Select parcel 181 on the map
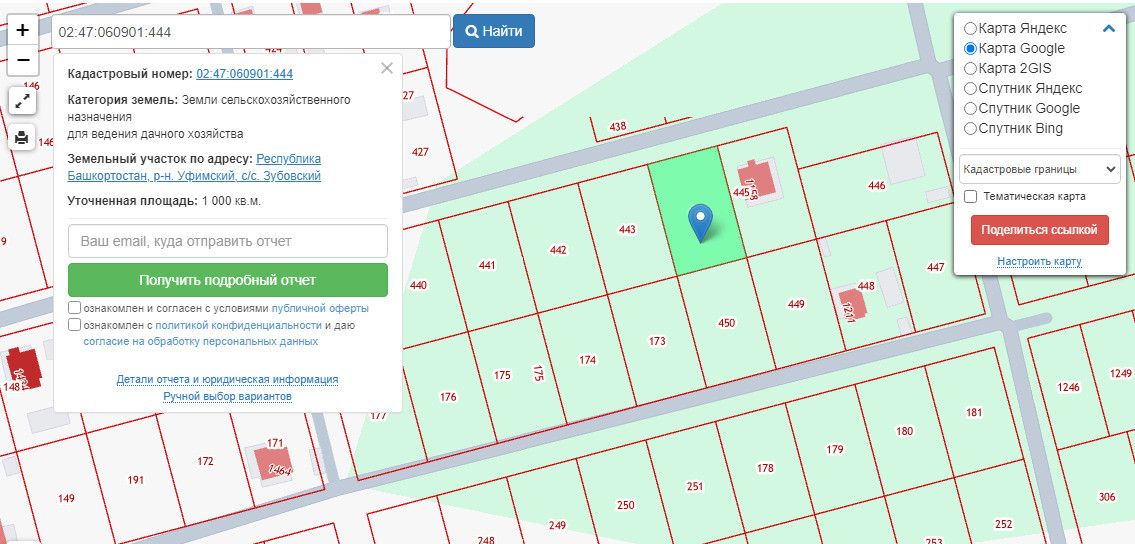 (974, 412)
